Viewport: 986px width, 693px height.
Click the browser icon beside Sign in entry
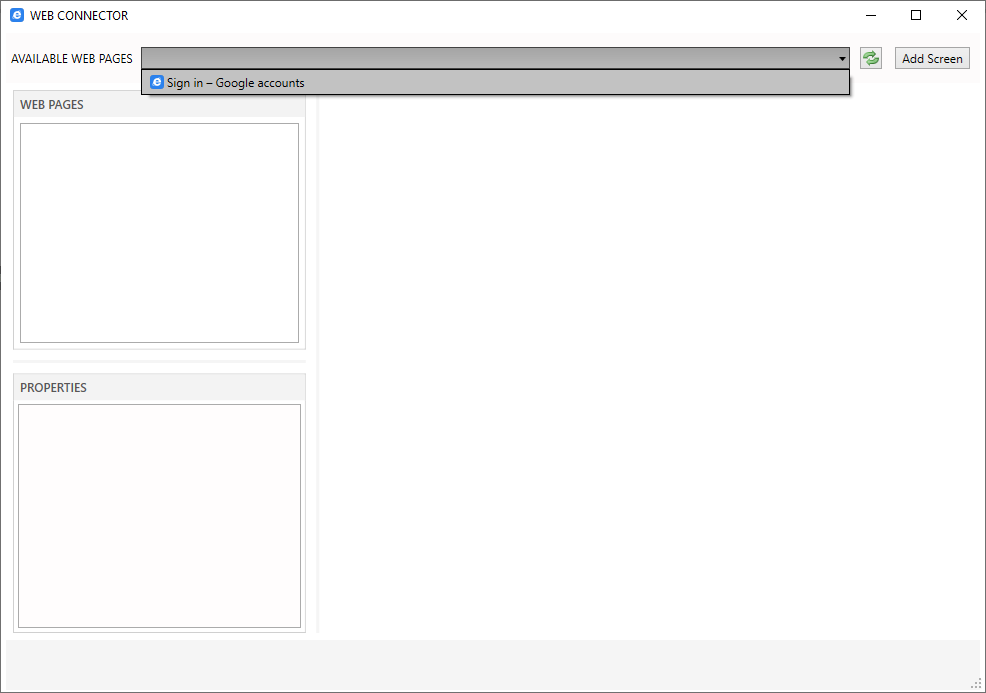pyautogui.click(x=156, y=82)
